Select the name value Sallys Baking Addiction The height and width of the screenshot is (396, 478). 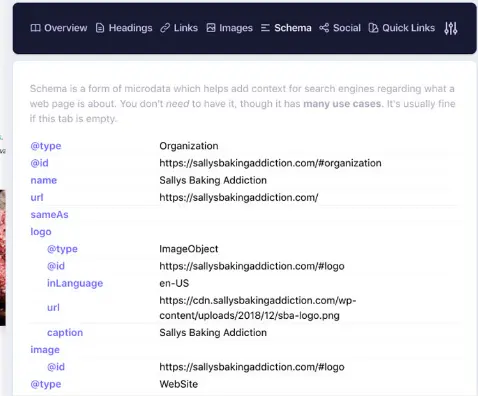[213, 180]
